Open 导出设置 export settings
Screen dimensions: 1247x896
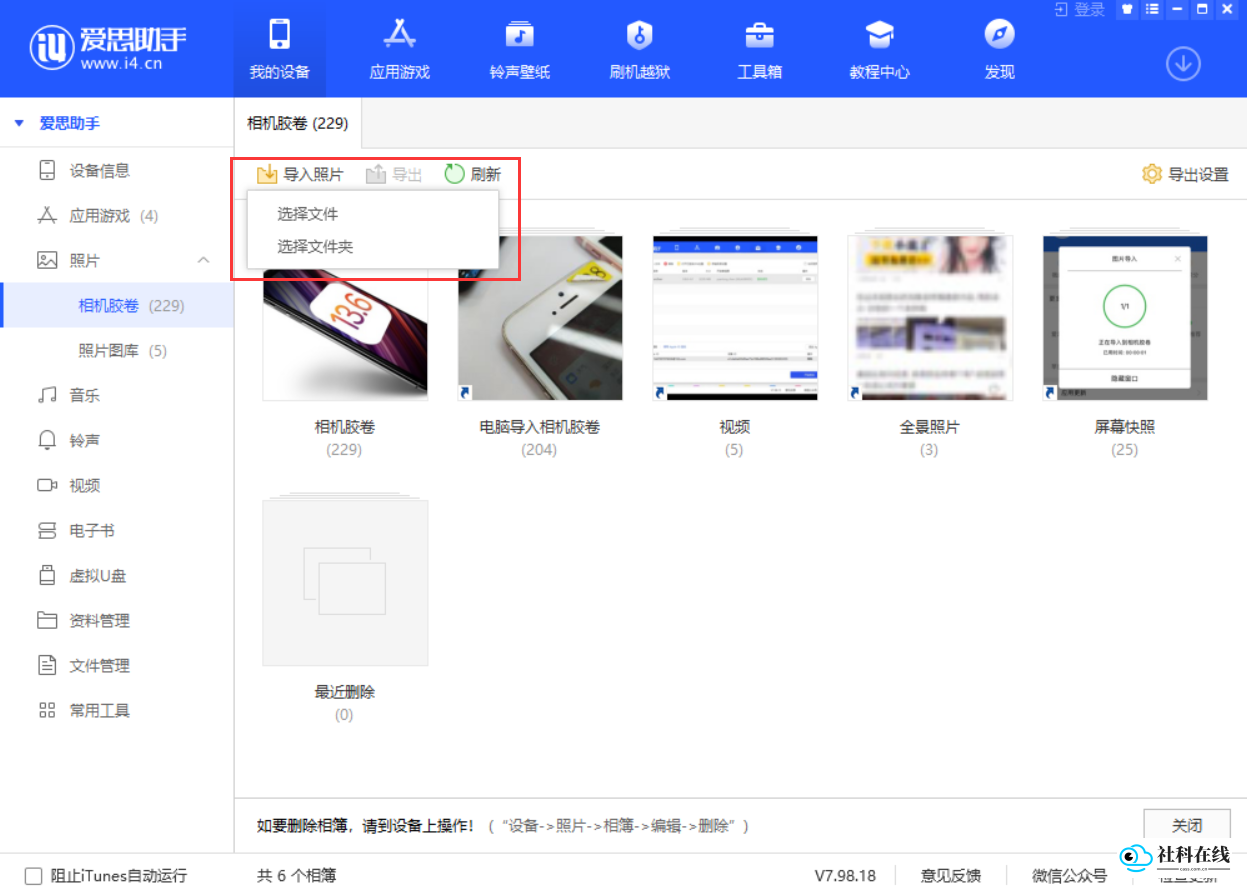[1186, 174]
